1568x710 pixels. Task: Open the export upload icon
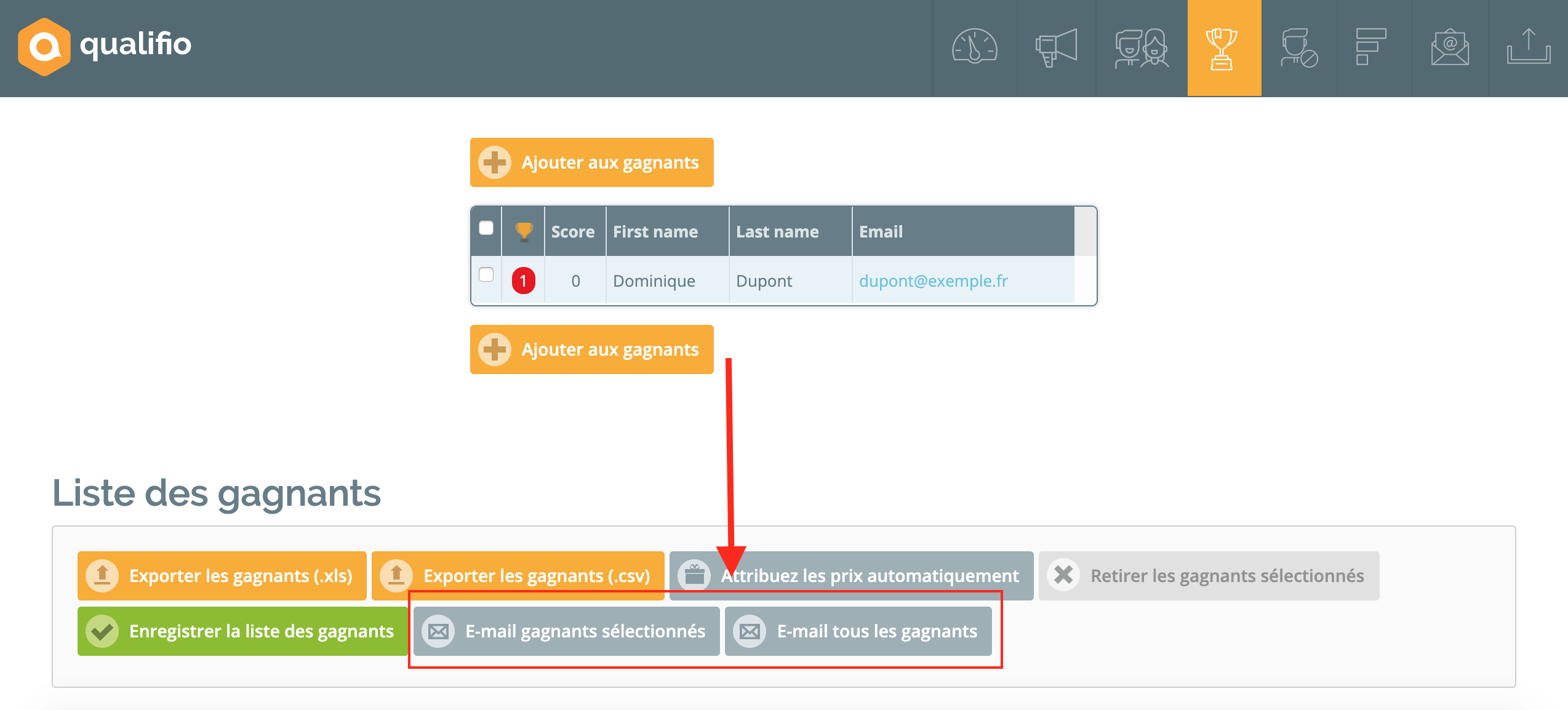(x=1529, y=46)
